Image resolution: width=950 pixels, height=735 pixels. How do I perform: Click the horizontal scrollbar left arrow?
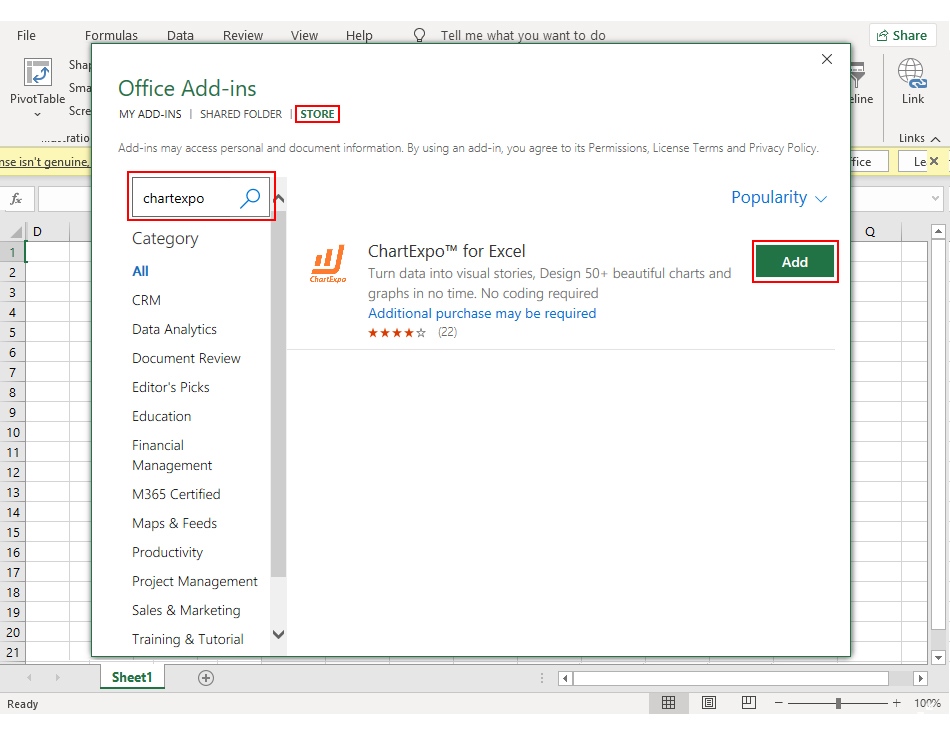tap(565, 678)
